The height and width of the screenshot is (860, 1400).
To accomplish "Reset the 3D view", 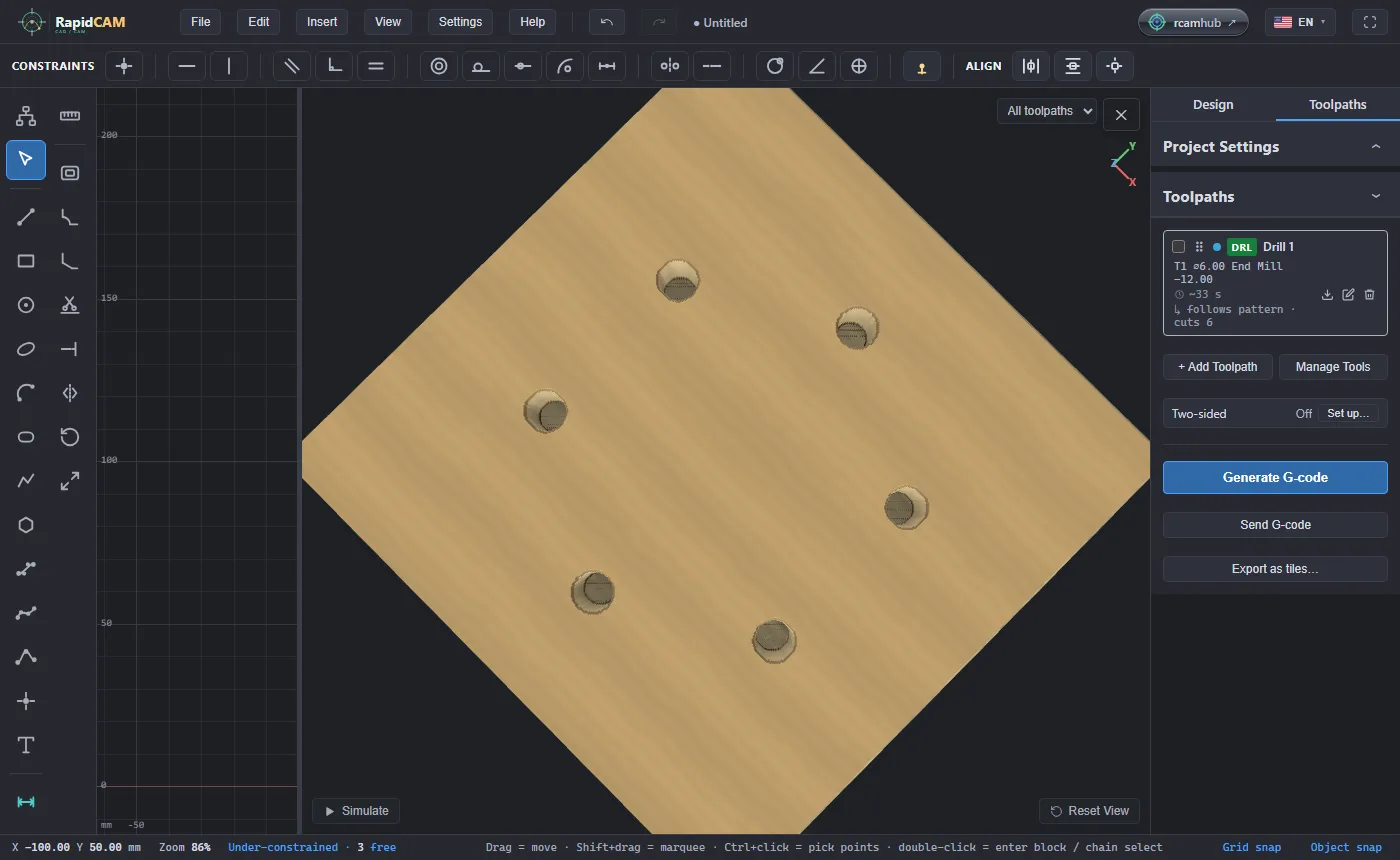I will pyautogui.click(x=1090, y=811).
